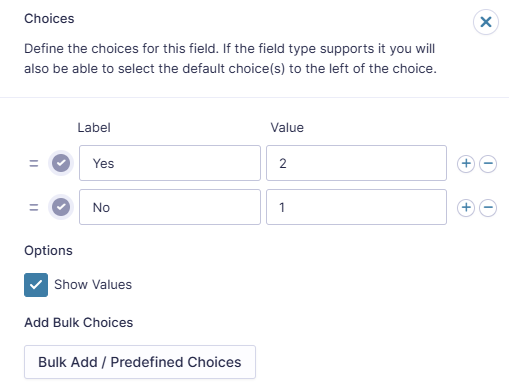Click the Show Values label text
Screen dimensions: 509x390
tap(93, 285)
